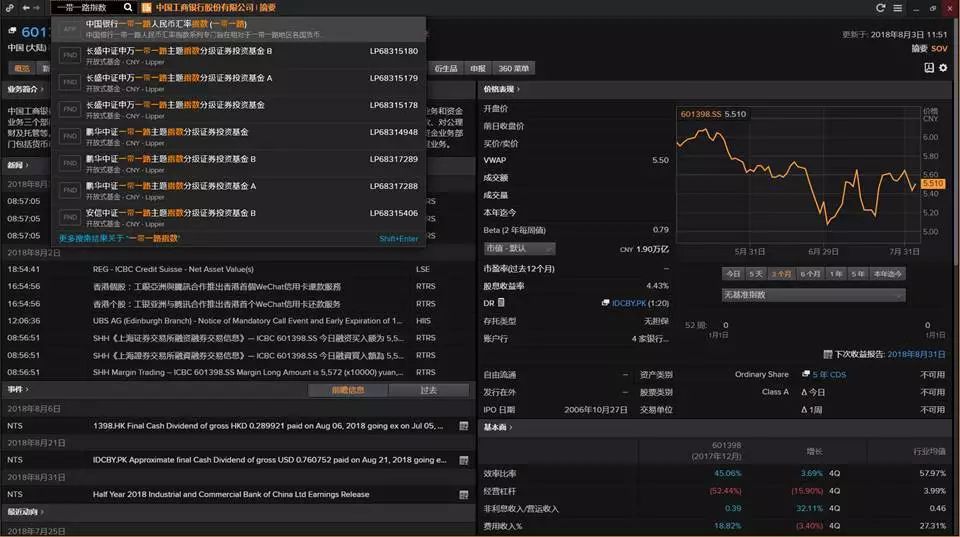
Task: Go back with the left arrow
Action: pos(25,7)
